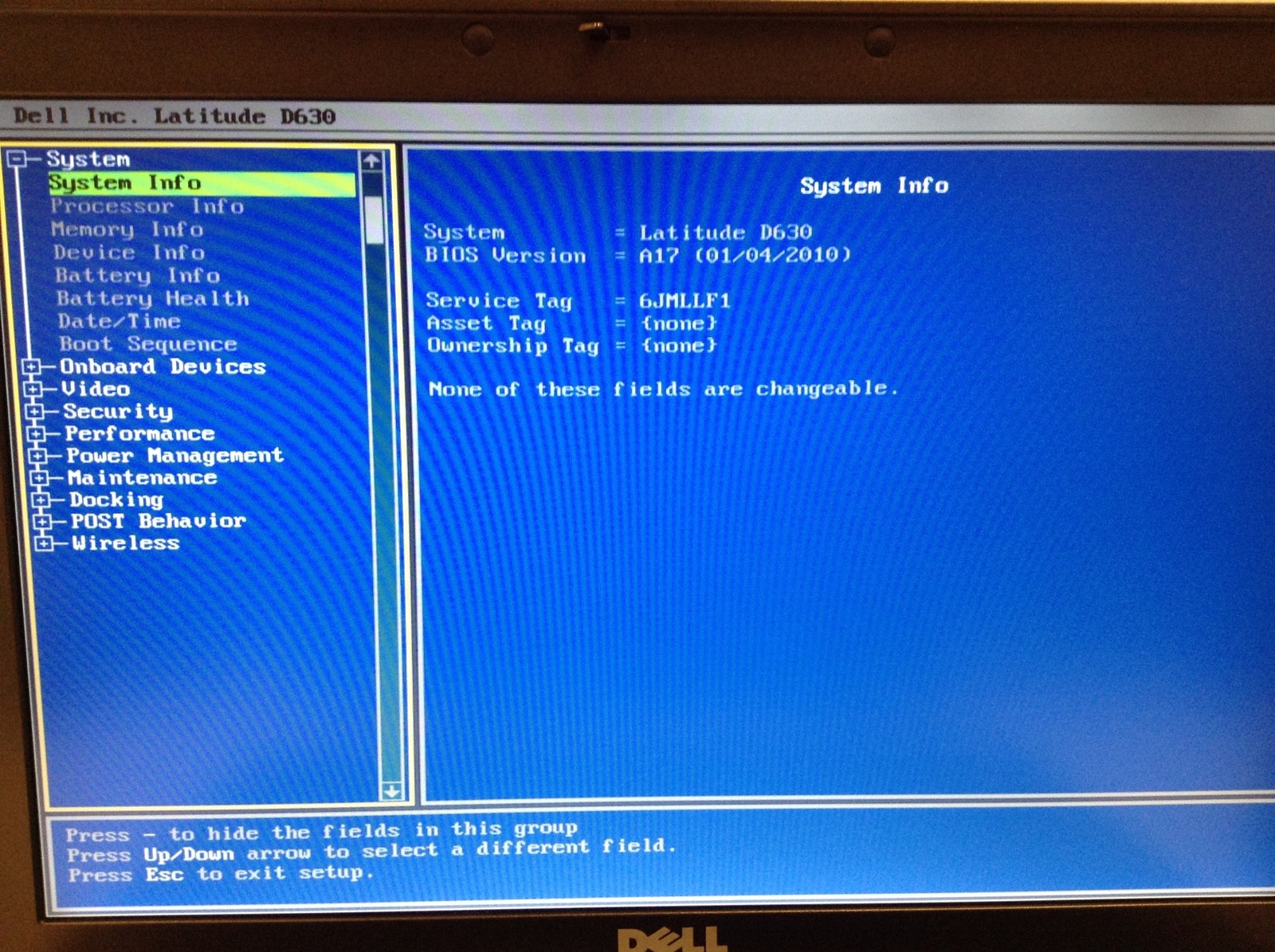
Task: Click the Asset Tag {none} value
Action: pyautogui.click(x=679, y=323)
